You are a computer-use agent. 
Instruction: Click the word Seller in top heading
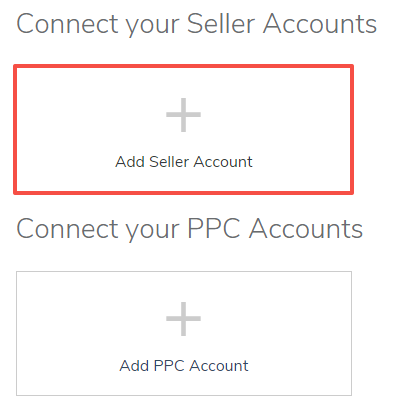(221, 24)
